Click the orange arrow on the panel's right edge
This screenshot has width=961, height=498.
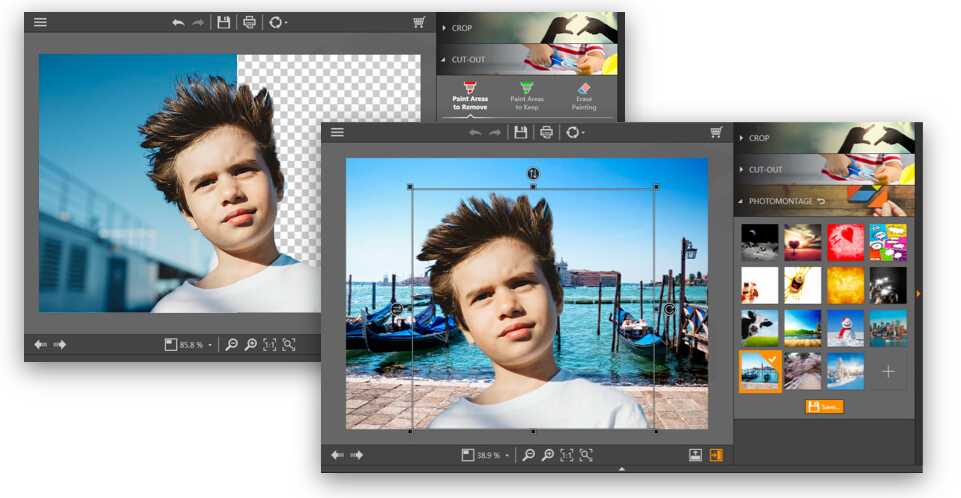[918, 294]
